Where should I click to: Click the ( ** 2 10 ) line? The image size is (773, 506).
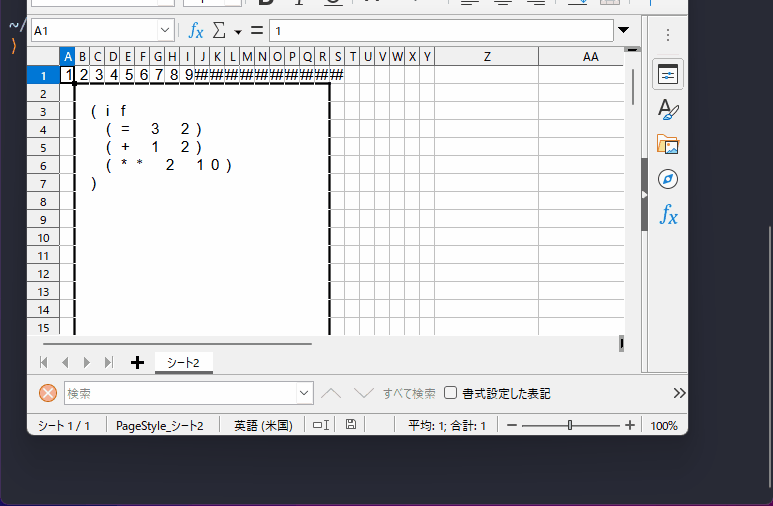pos(169,165)
